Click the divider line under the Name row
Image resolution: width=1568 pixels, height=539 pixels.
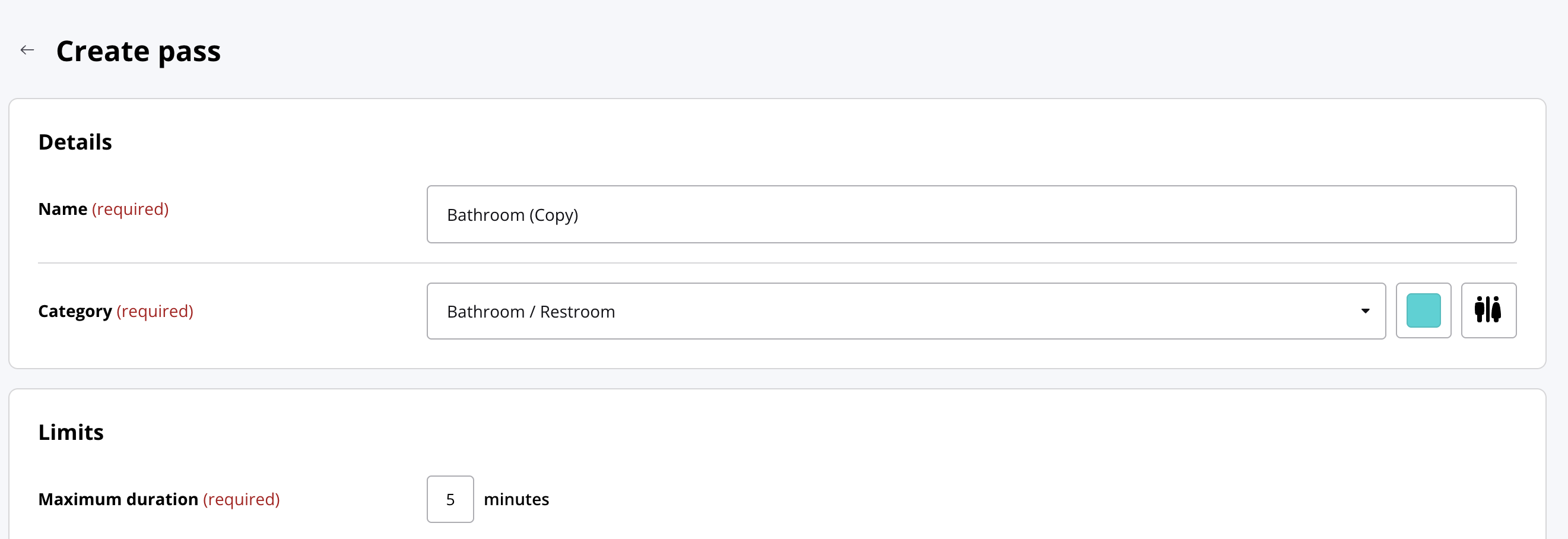pyautogui.click(x=777, y=263)
